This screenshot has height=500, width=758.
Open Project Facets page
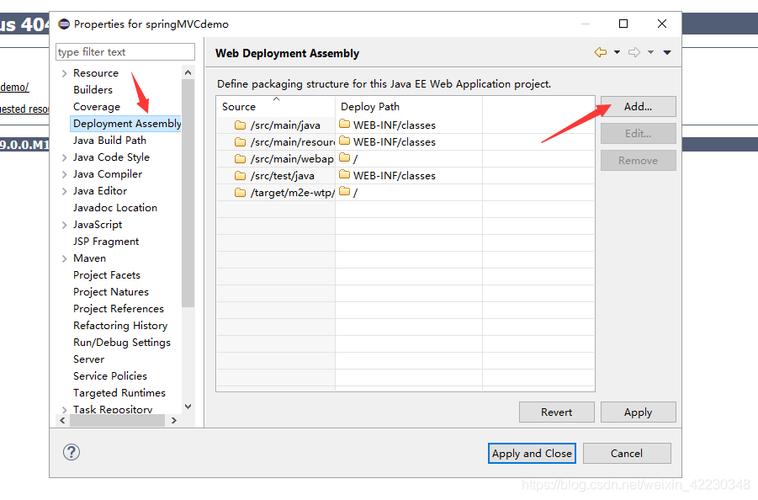point(107,275)
